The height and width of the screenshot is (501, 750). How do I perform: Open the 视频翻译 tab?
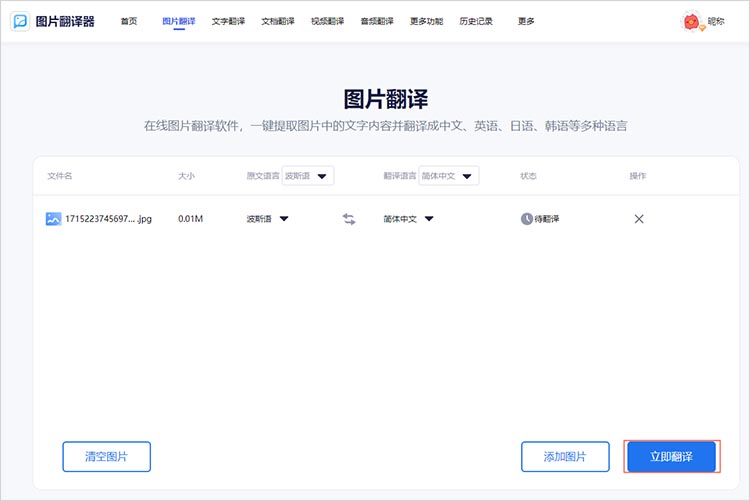(328, 21)
